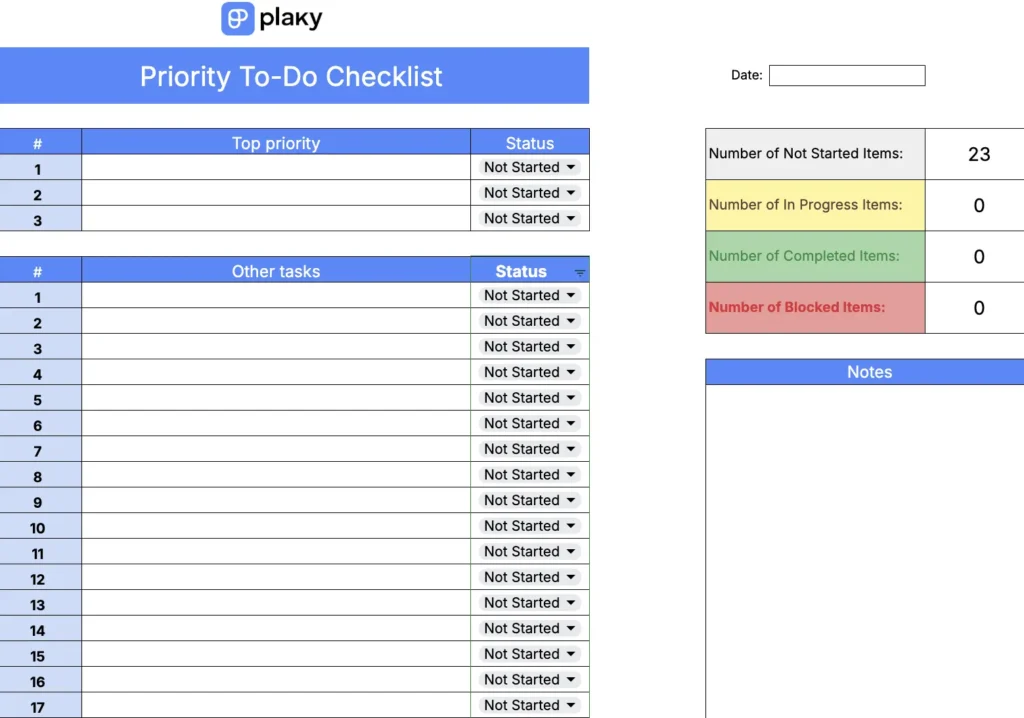The image size is (1024, 718).
Task: Click into the Date input field
Action: (x=847, y=75)
